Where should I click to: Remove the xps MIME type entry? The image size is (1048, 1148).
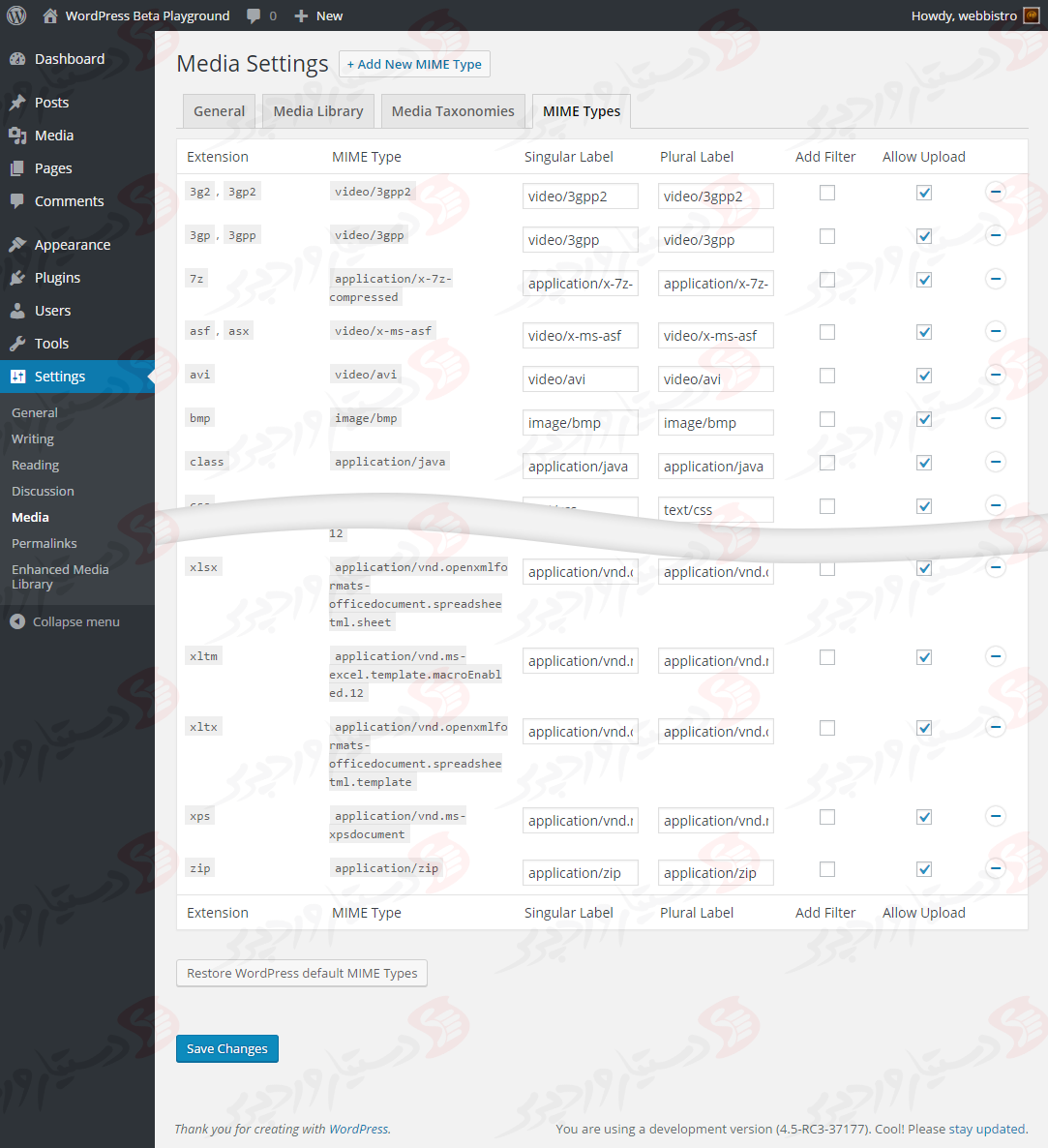[995, 816]
